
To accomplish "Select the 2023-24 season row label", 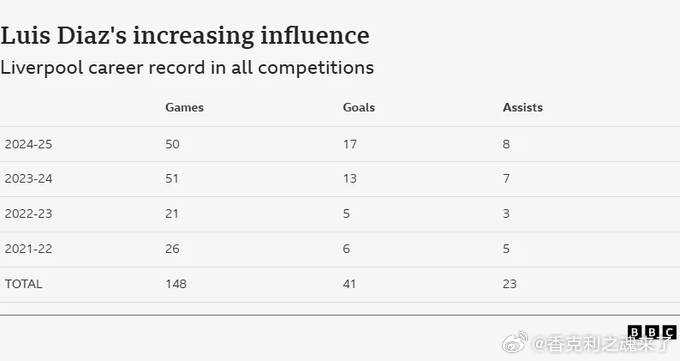I will point(29,178).
